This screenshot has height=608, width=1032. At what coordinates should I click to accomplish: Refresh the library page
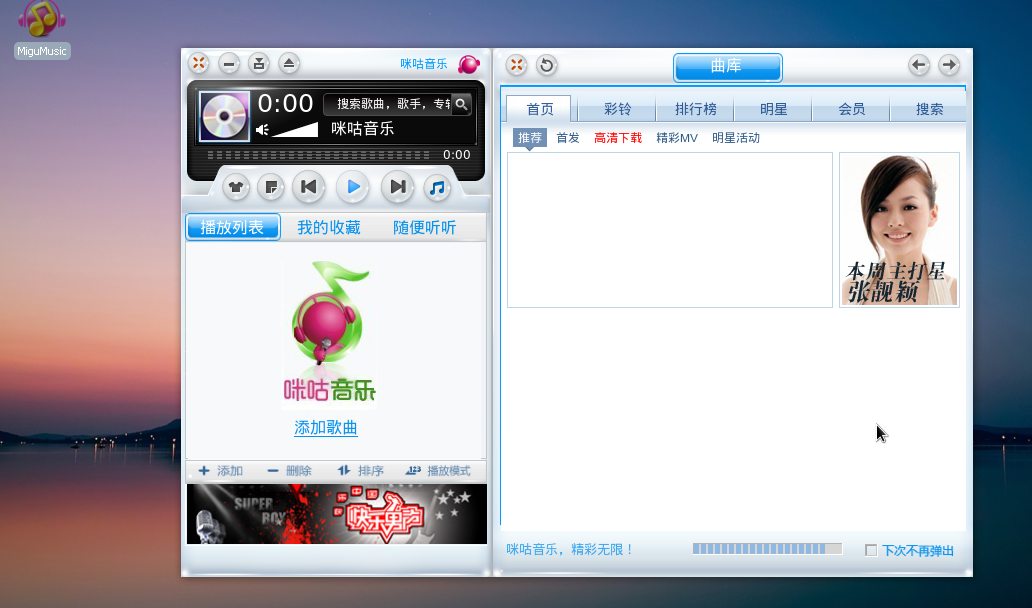pyautogui.click(x=546, y=64)
